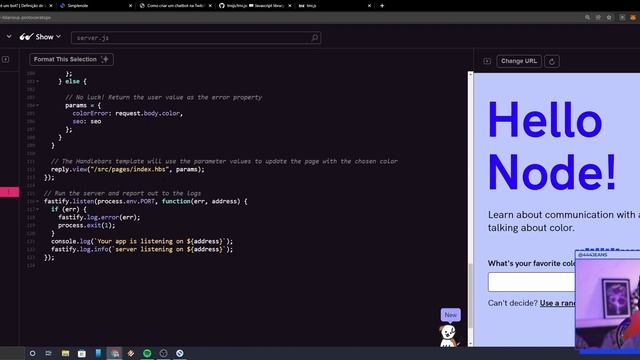
Task: Click sparkle icon in Format This Selection
Action: click(x=105, y=59)
